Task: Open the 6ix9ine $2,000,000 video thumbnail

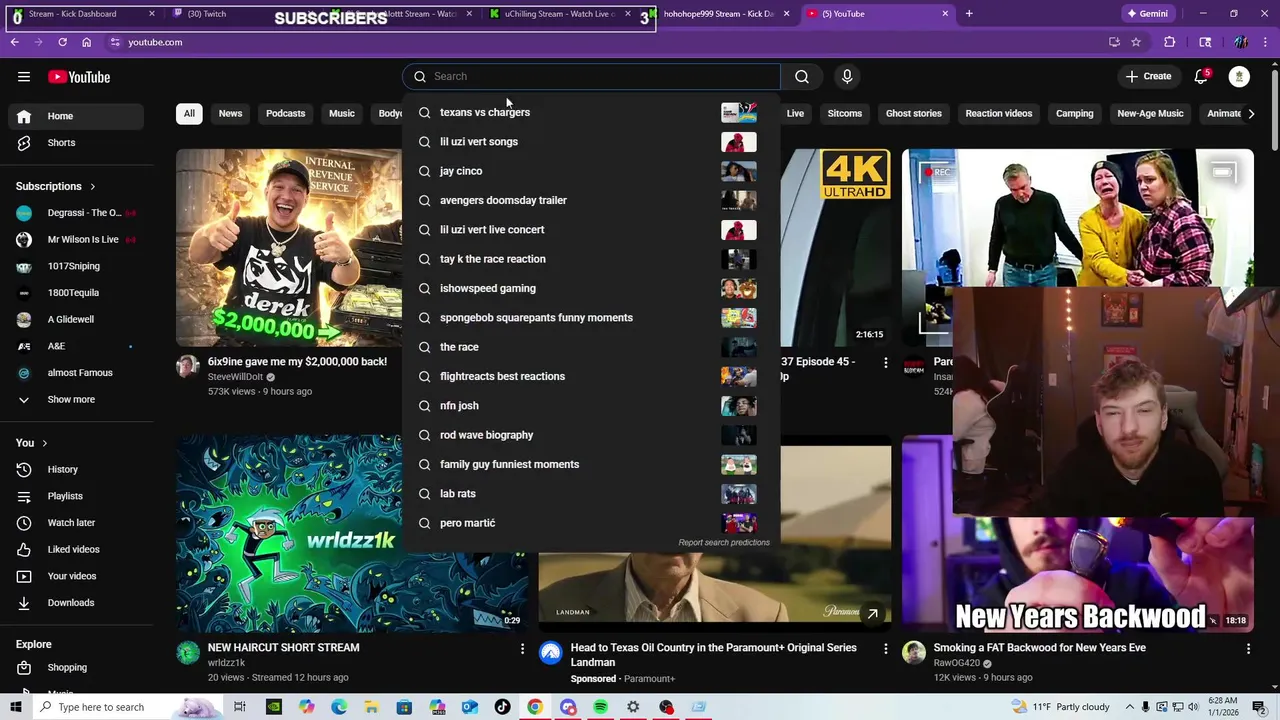Action: point(289,247)
